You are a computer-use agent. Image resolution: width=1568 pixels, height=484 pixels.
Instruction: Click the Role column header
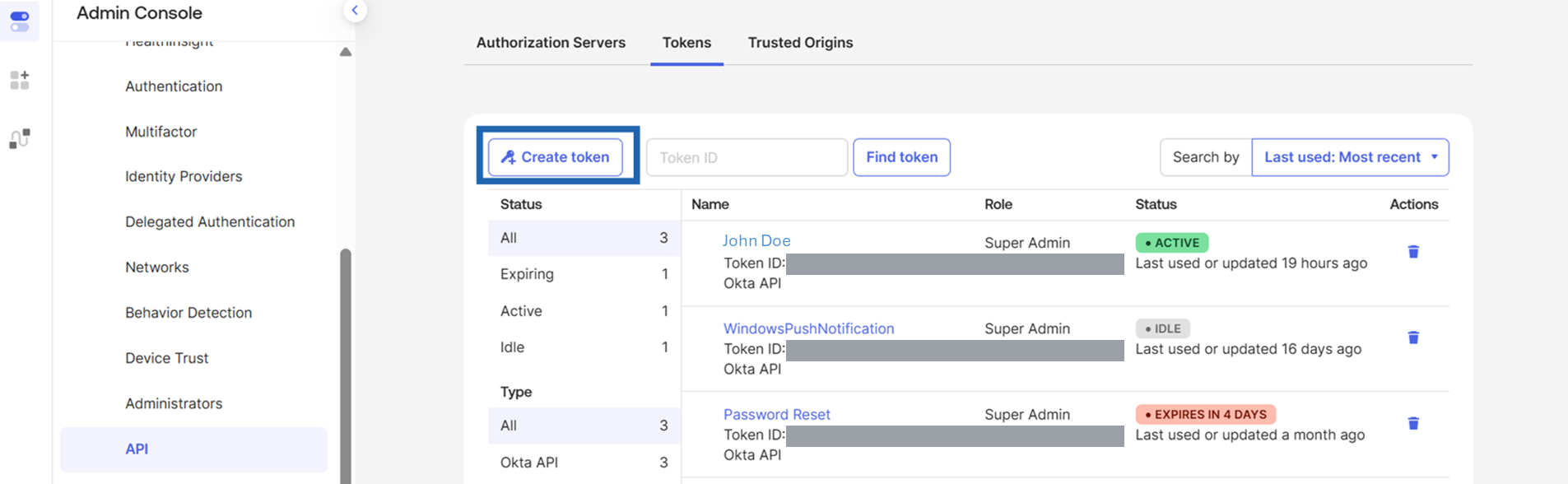tap(998, 204)
